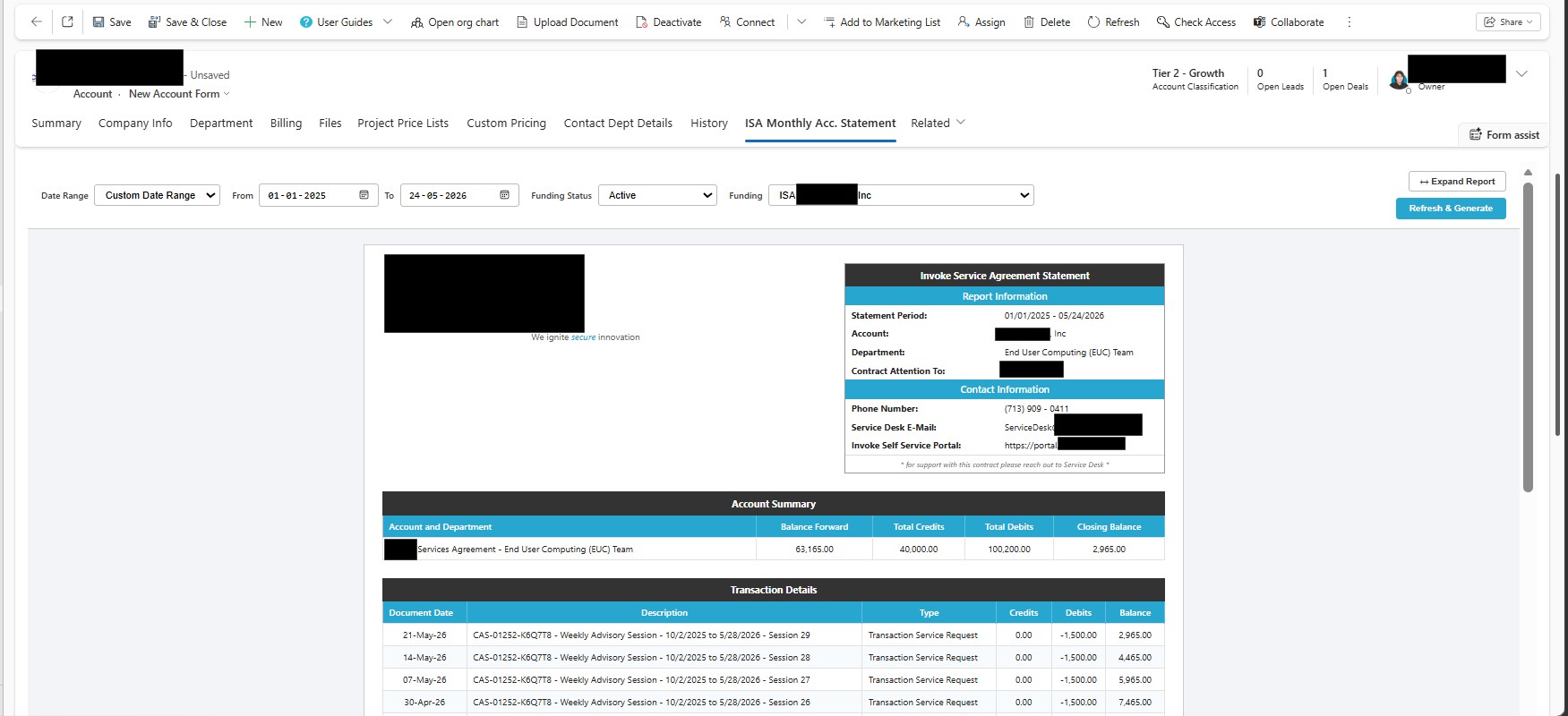The width and height of the screenshot is (1568, 716).
Task: Open the Date Range dropdown
Action: click(x=157, y=195)
